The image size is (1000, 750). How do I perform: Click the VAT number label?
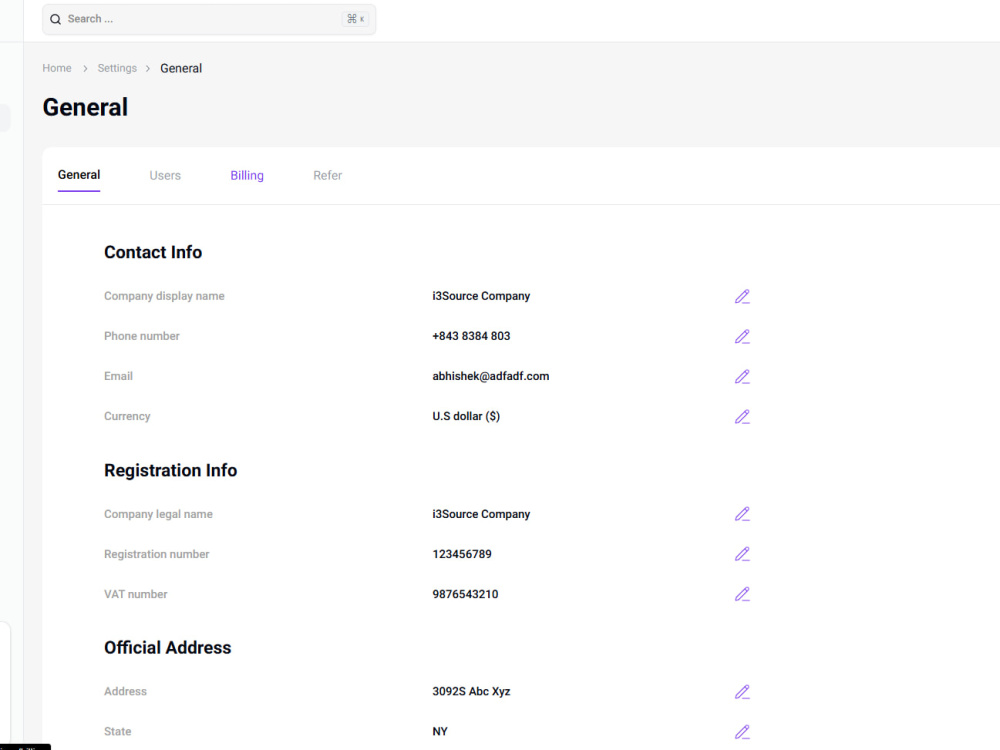pyautogui.click(x=135, y=594)
